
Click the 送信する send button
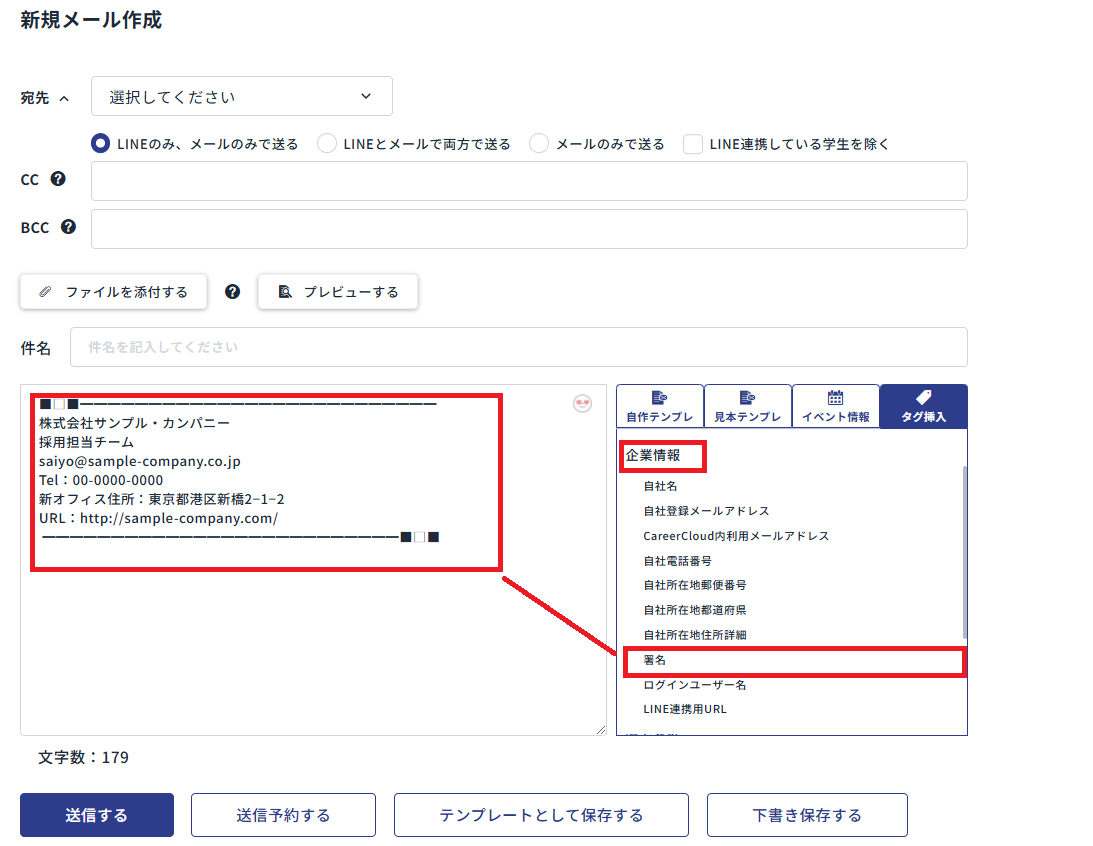coord(96,814)
